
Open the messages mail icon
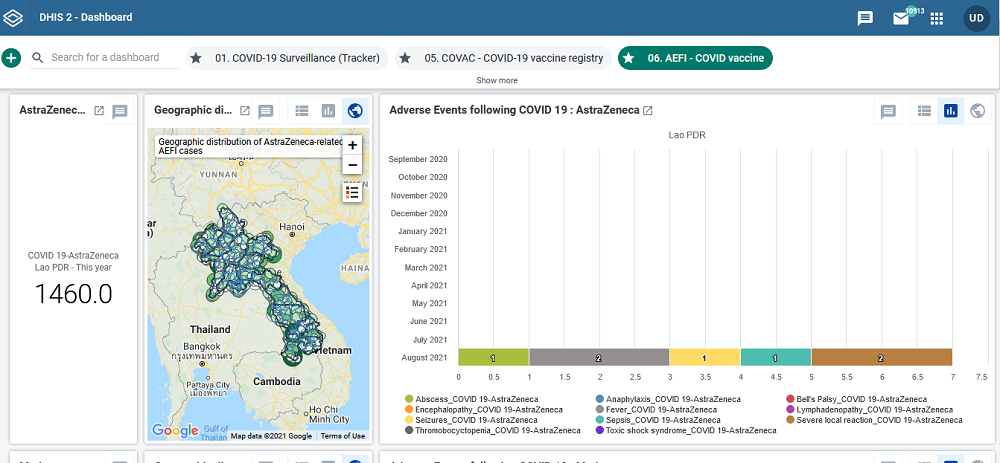[x=901, y=18]
